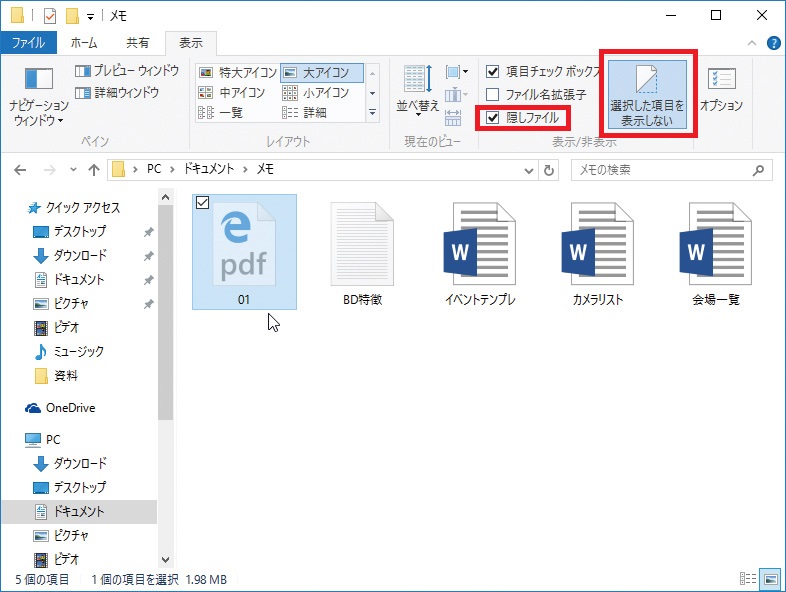Select 小アイコン layout

tap(315, 93)
